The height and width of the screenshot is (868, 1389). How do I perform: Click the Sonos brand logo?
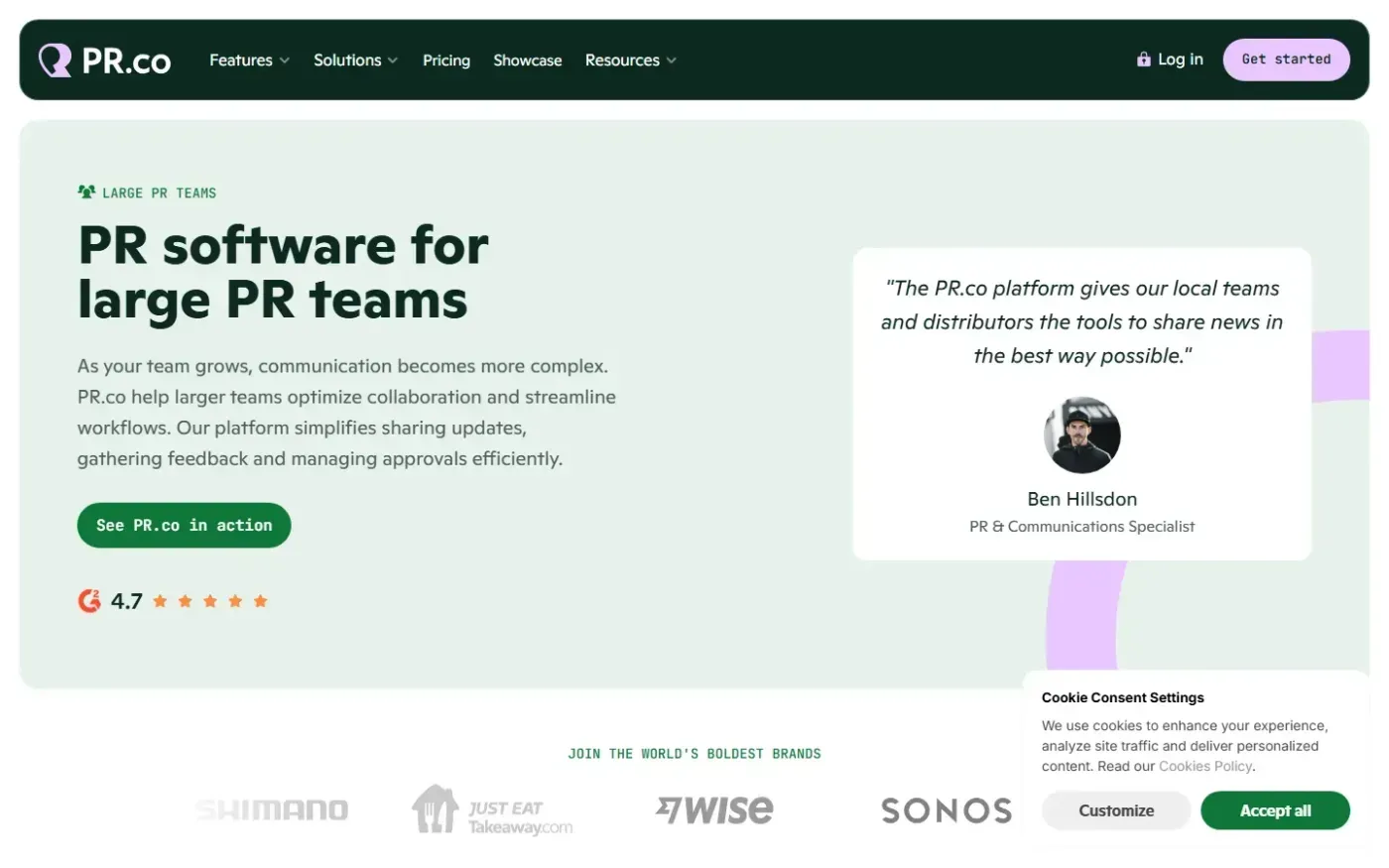tap(947, 810)
